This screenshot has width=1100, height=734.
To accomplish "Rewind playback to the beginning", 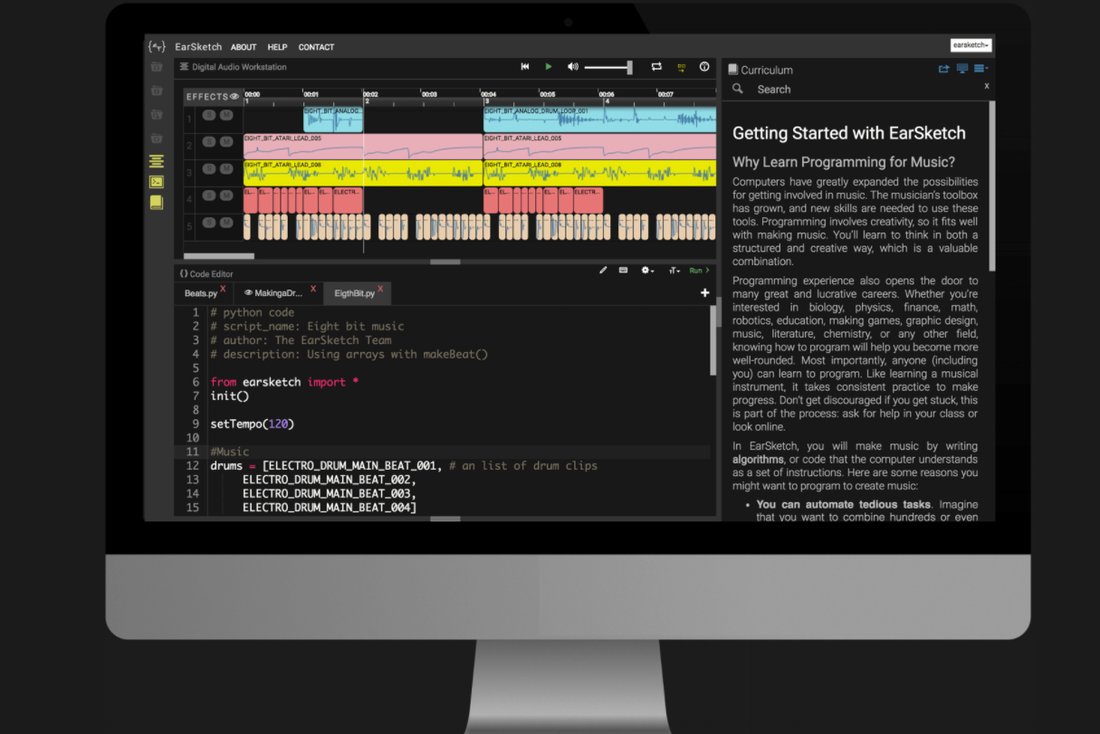I will [525, 67].
